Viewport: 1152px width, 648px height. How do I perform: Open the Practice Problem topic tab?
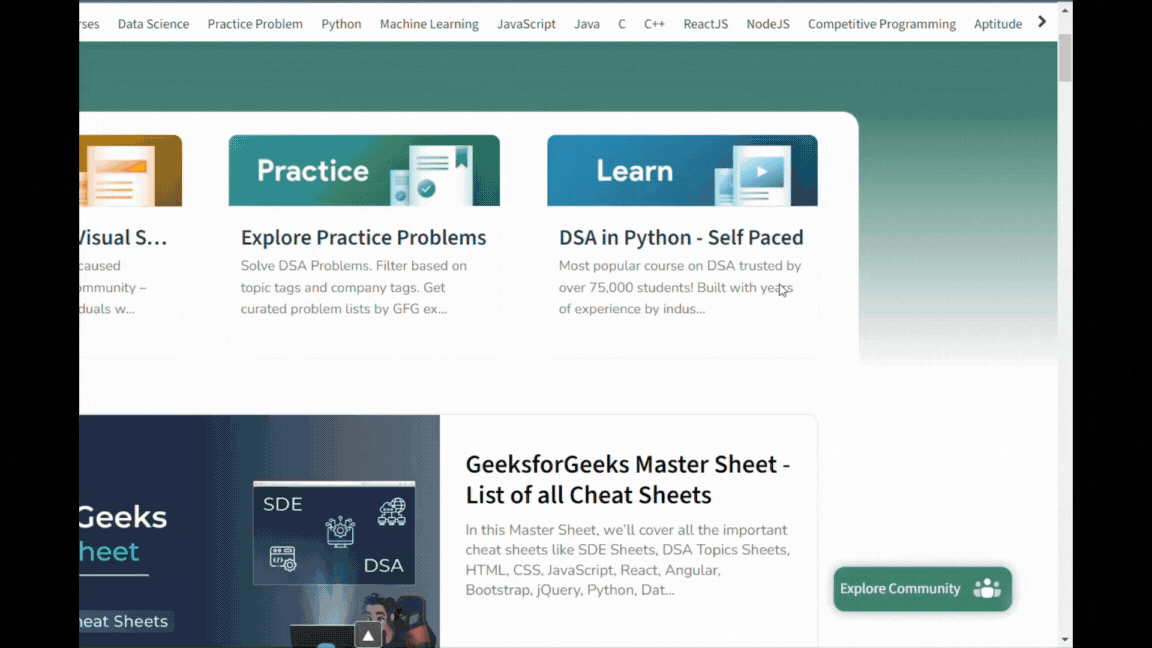click(x=255, y=24)
